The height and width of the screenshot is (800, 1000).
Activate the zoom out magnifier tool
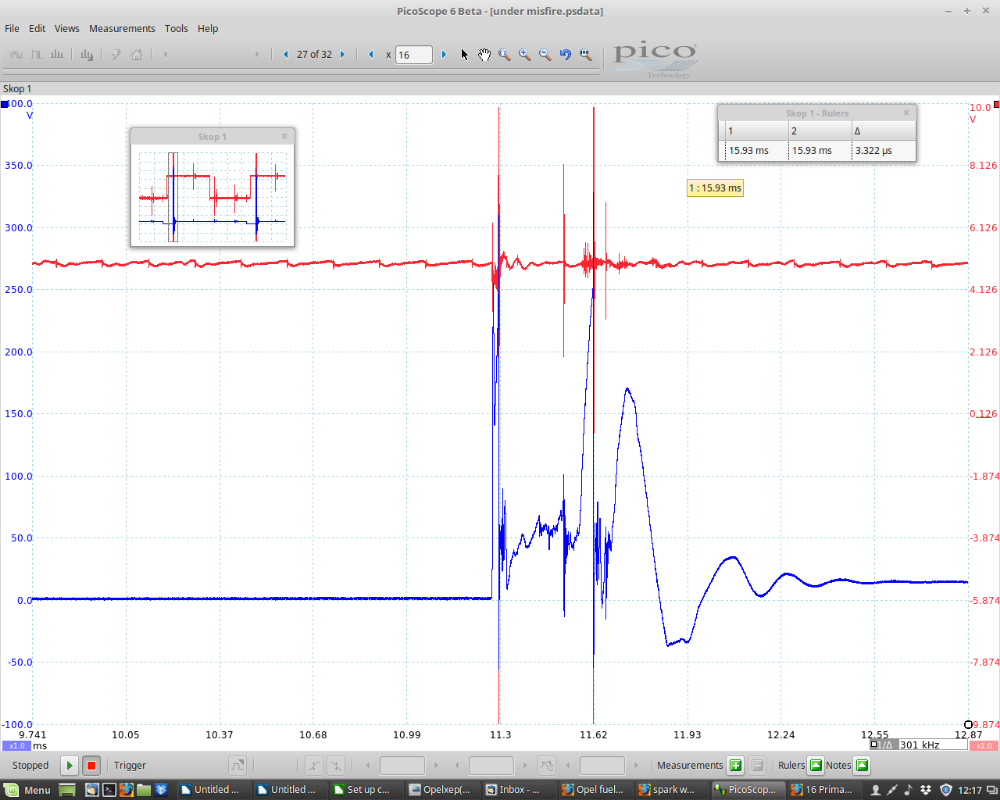coord(545,55)
